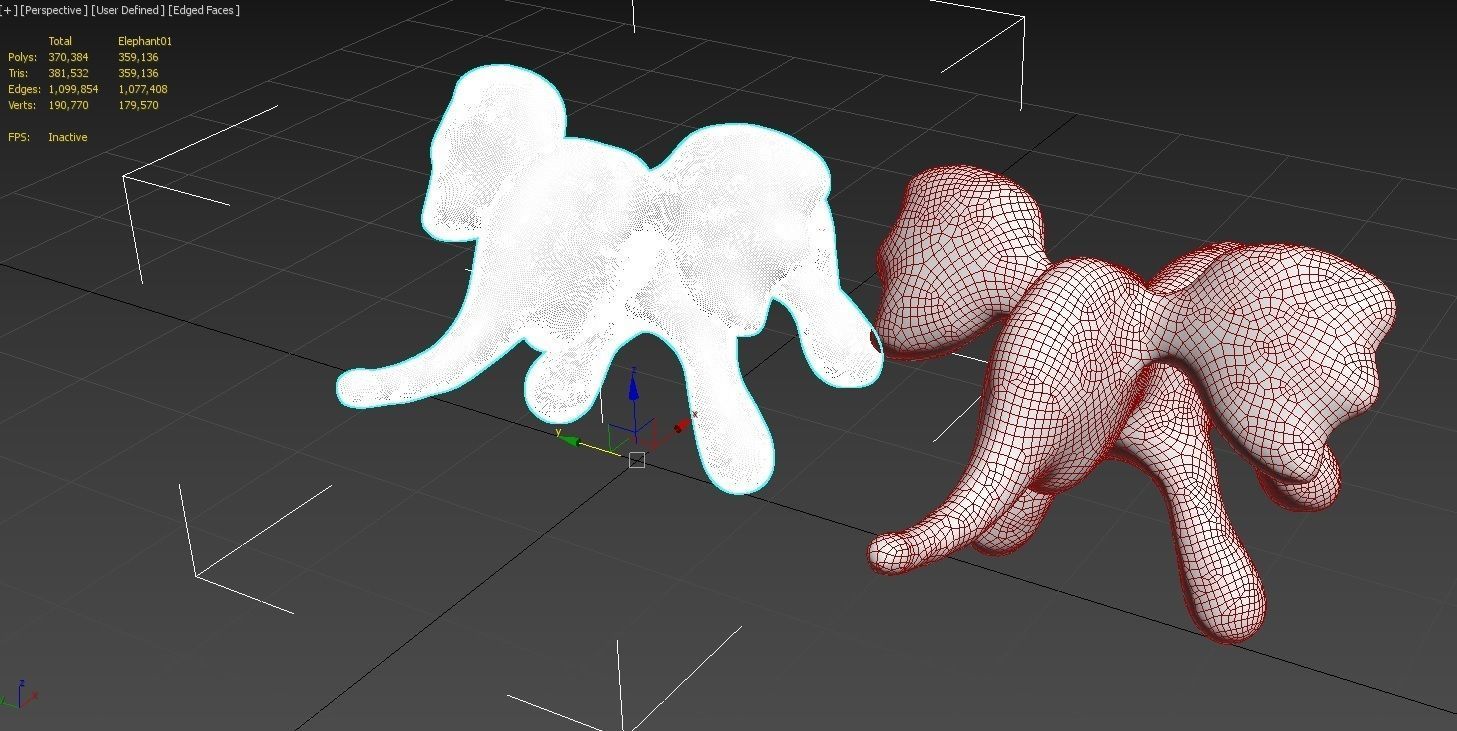Click the FPS: label

[x=18, y=137]
